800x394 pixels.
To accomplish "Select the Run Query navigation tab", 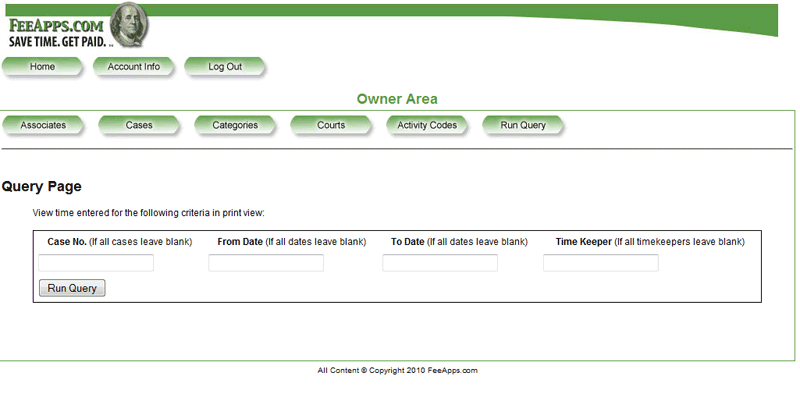I will [523, 125].
